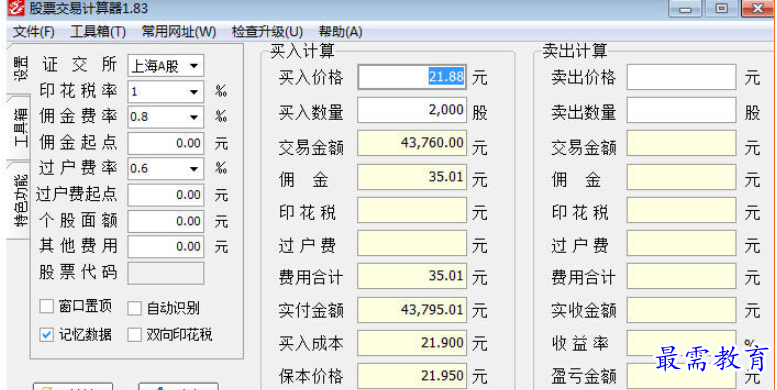777x390 pixels.
Task: Open the 证交所 exchange dropdown
Action: (166, 66)
